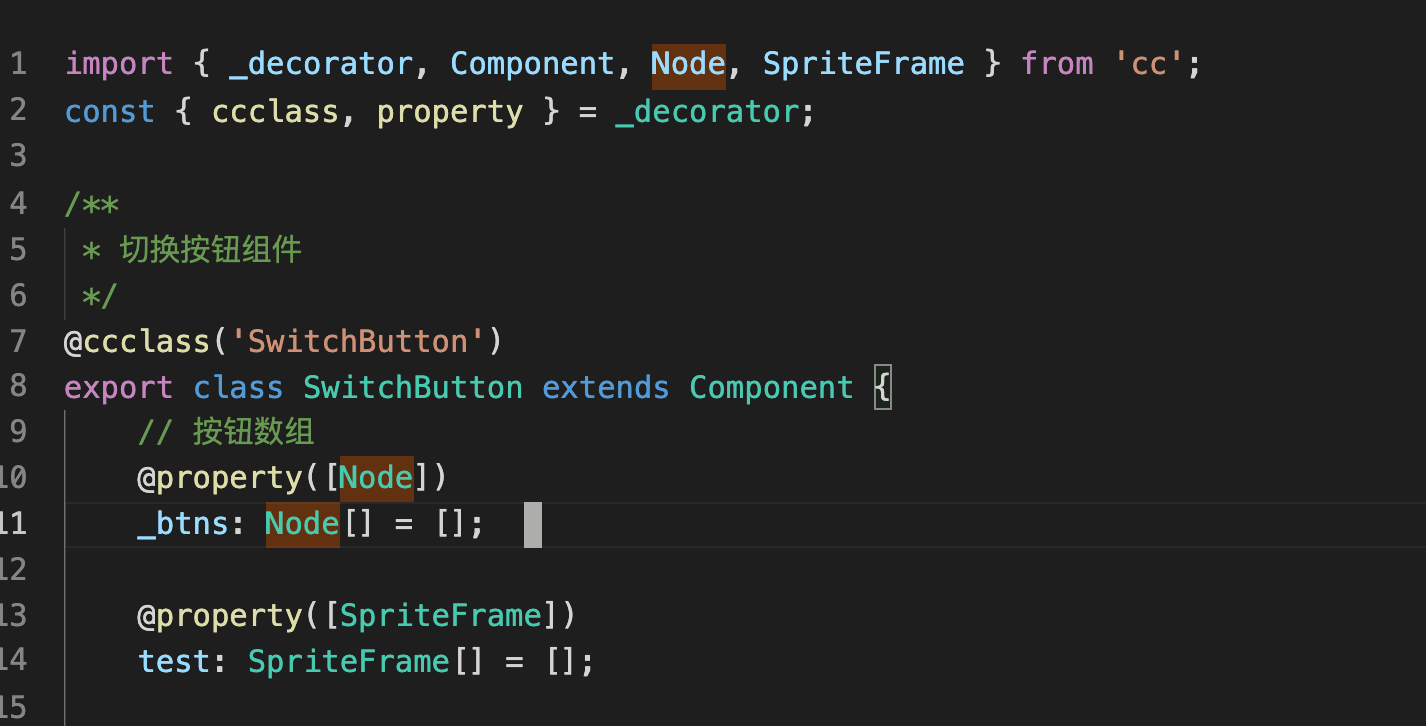The width and height of the screenshot is (1426, 726).
Task: Click the 'SwitchButton' string inside the decorator
Action: pyautogui.click(x=358, y=342)
